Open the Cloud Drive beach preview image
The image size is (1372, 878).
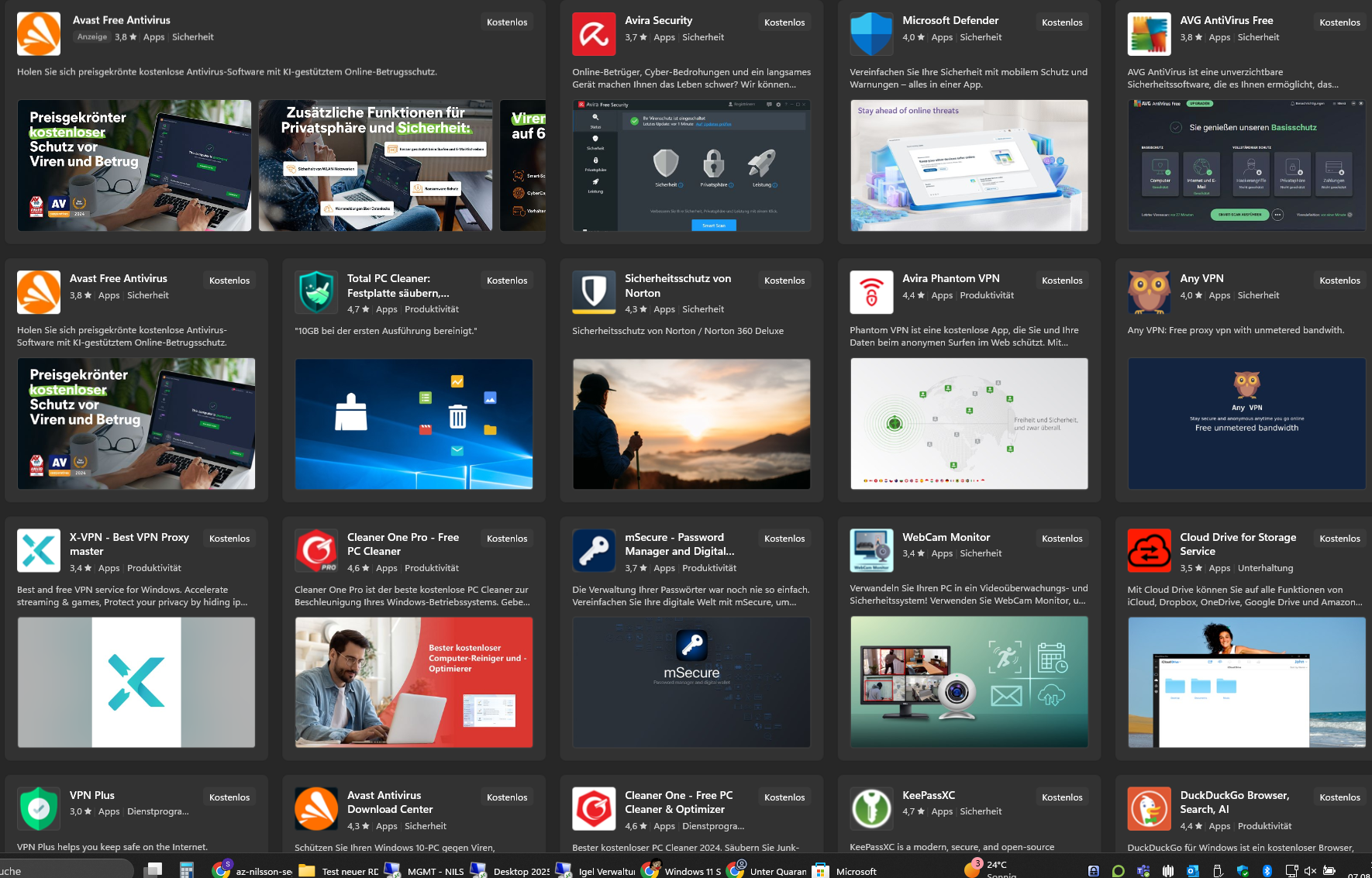pos(1246,682)
